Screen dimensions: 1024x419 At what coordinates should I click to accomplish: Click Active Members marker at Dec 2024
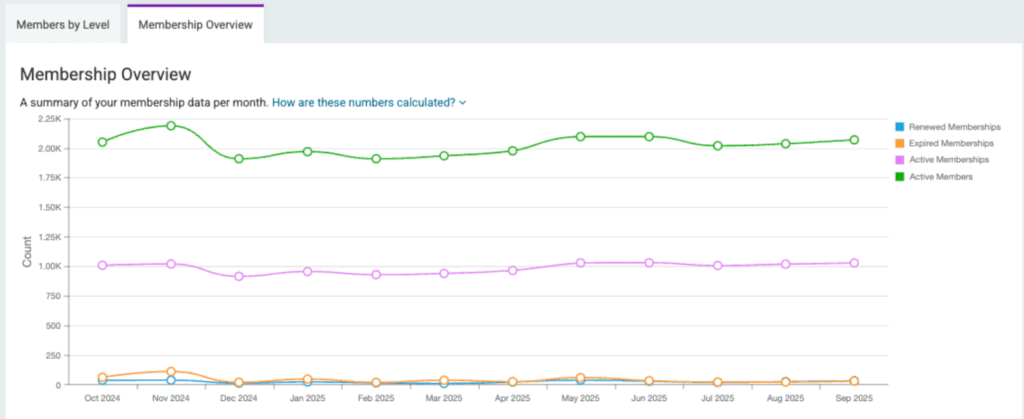click(239, 159)
